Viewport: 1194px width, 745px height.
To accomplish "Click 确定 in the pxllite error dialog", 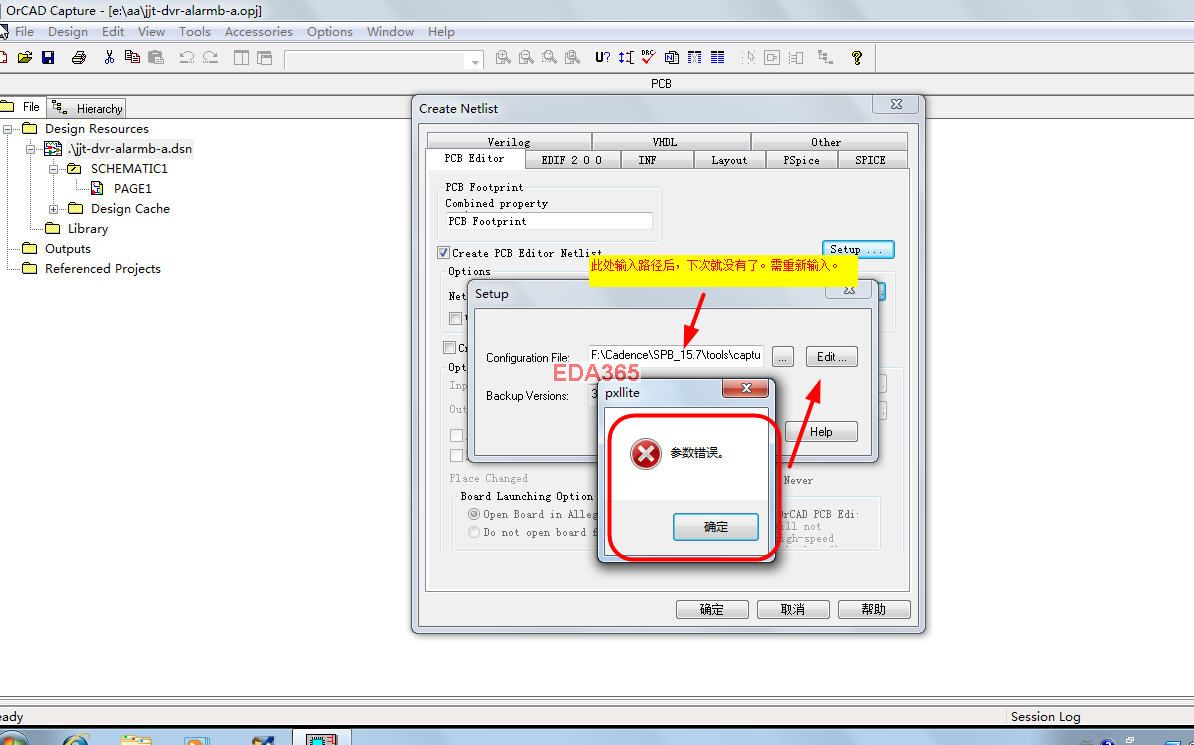I will coord(716,526).
